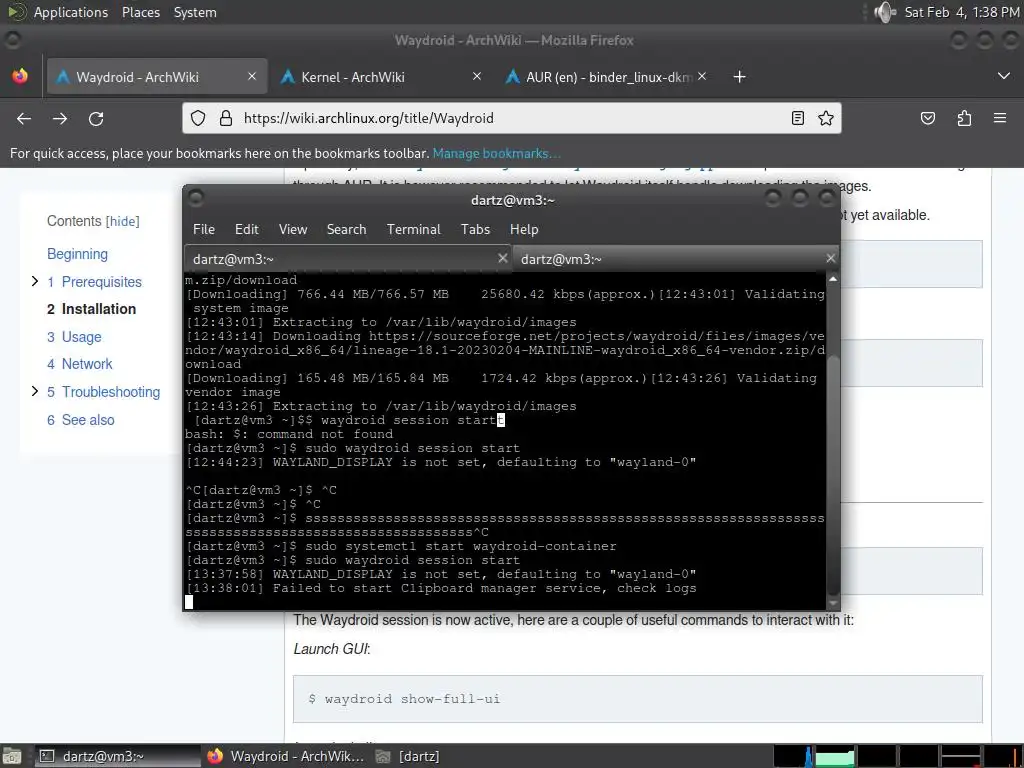The image size is (1024, 768).
Task: Close the Waydroid - ArchWiki tab
Action: [x=252, y=76]
